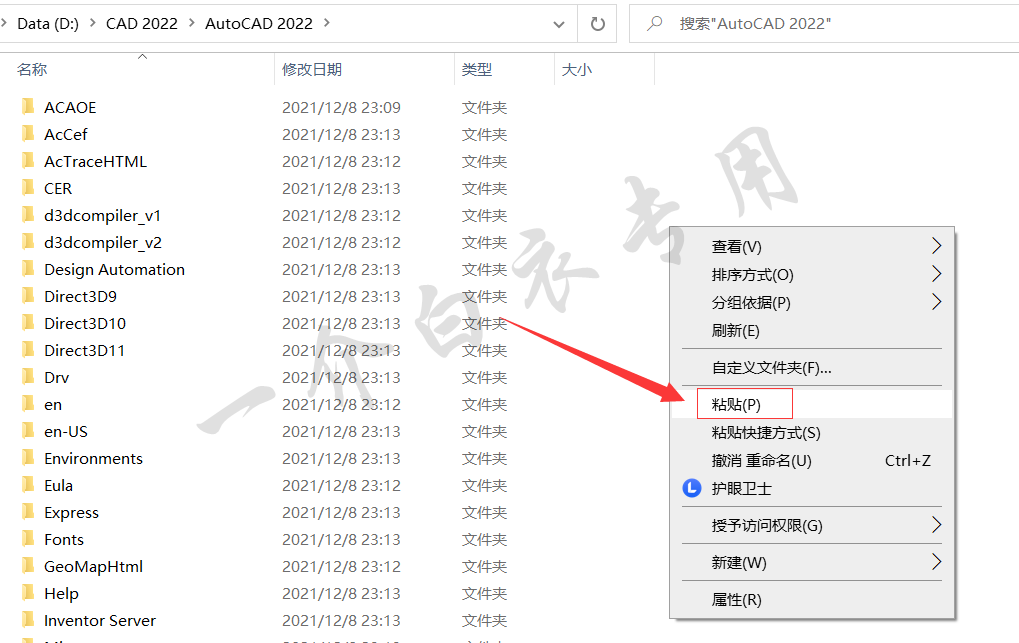1019x643 pixels.
Task: Click the Direct3D9 folder icon
Action: pos(28,296)
